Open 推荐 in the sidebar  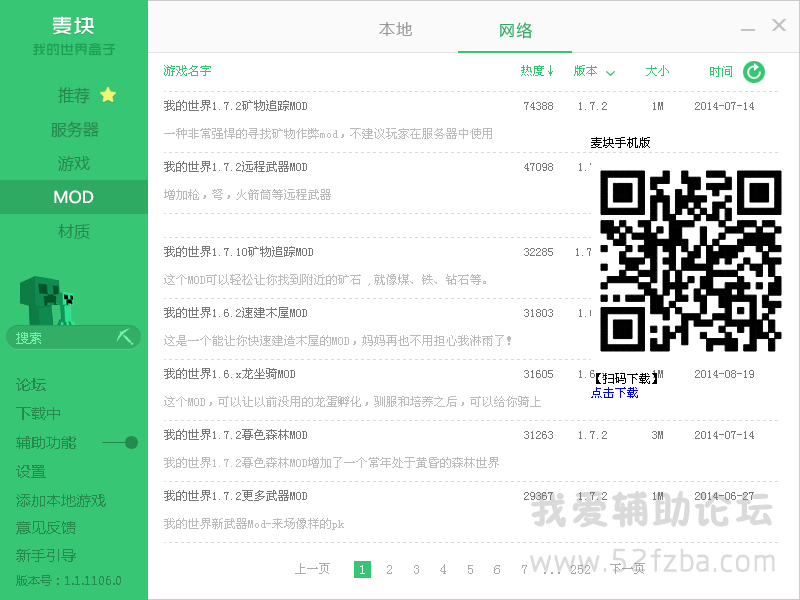click(x=74, y=95)
